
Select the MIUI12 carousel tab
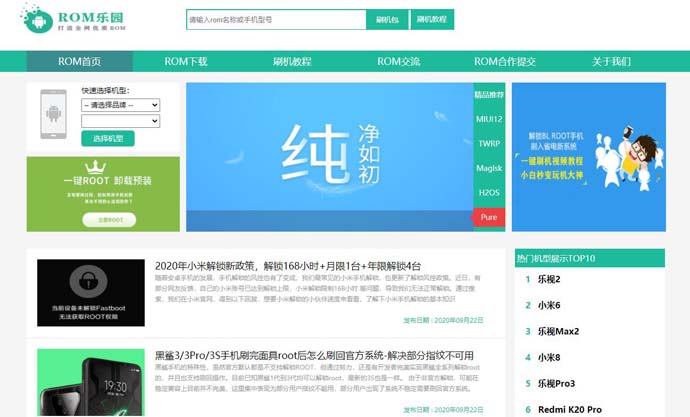489,119
